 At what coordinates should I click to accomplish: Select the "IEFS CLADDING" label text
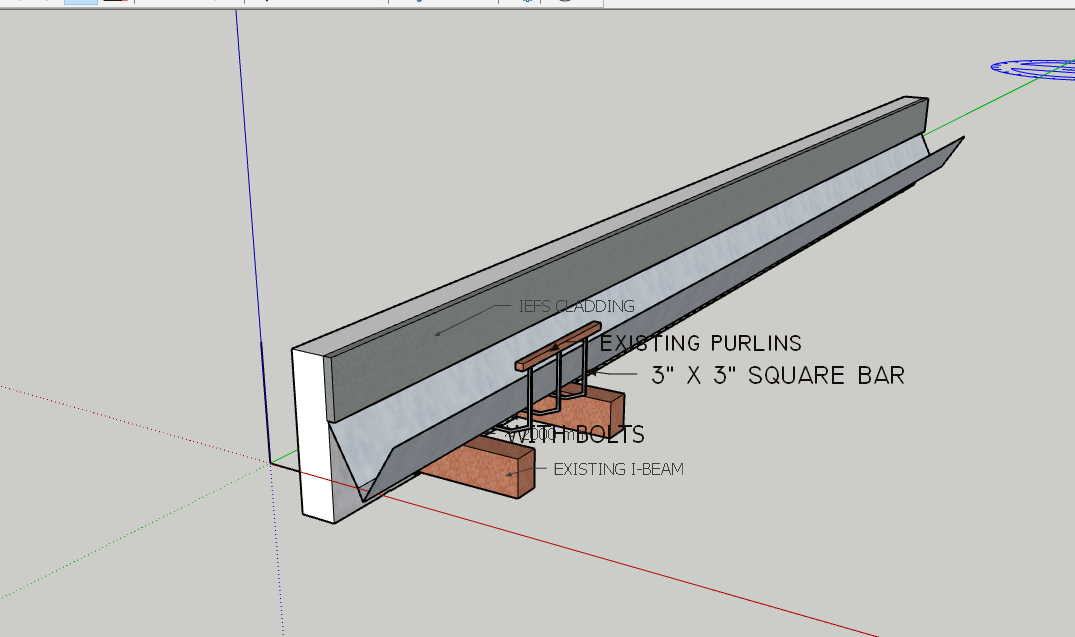[x=577, y=307]
